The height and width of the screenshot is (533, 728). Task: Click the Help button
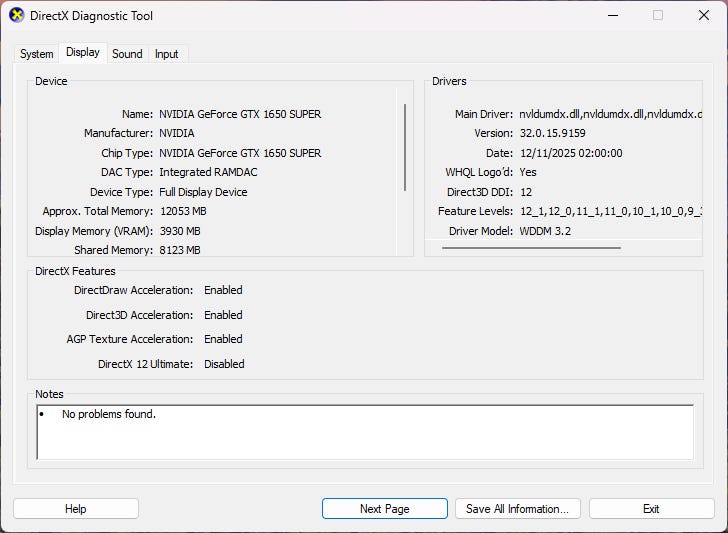[76, 509]
